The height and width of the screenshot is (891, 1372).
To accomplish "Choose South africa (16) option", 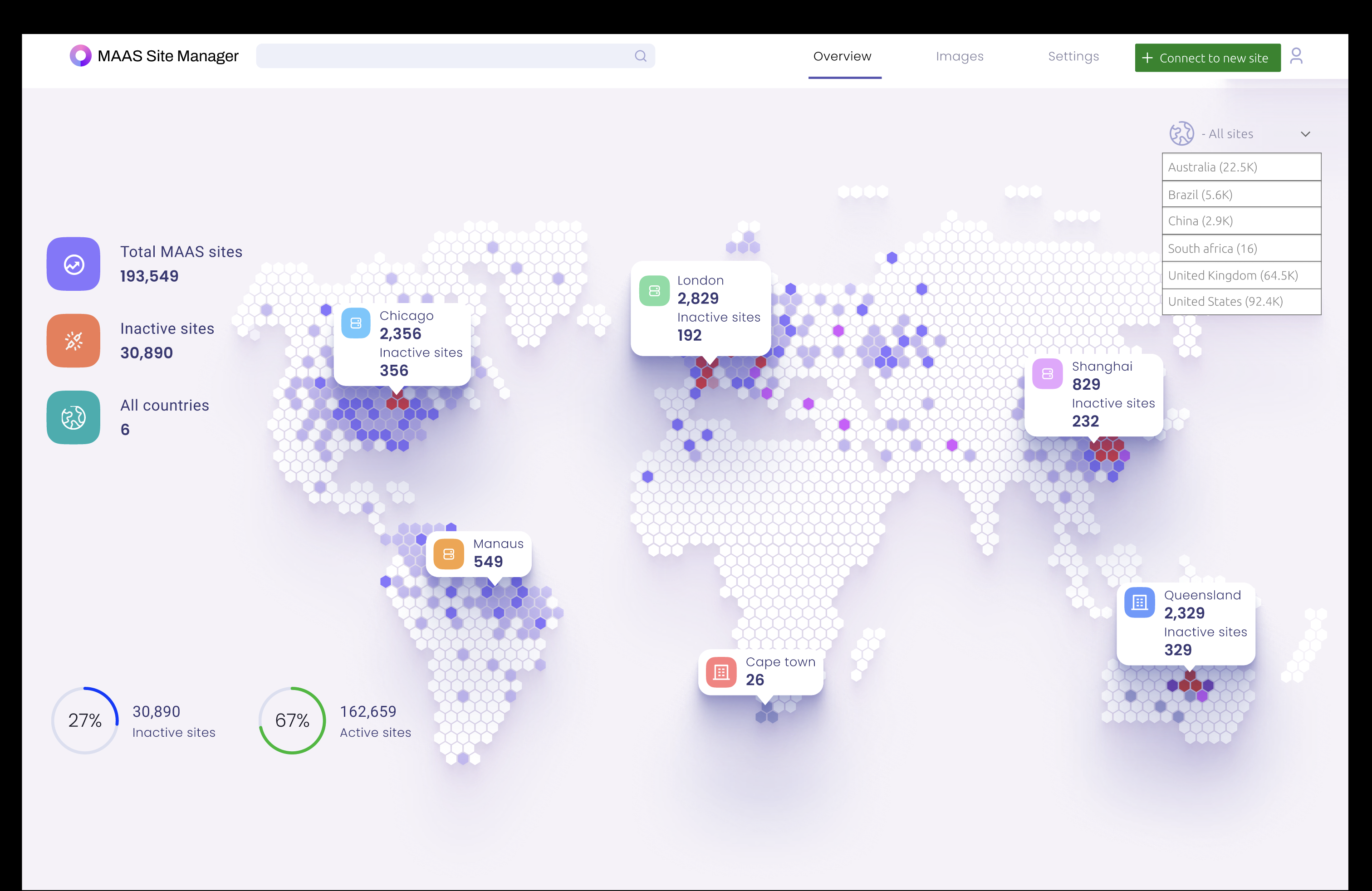I will click(1242, 249).
